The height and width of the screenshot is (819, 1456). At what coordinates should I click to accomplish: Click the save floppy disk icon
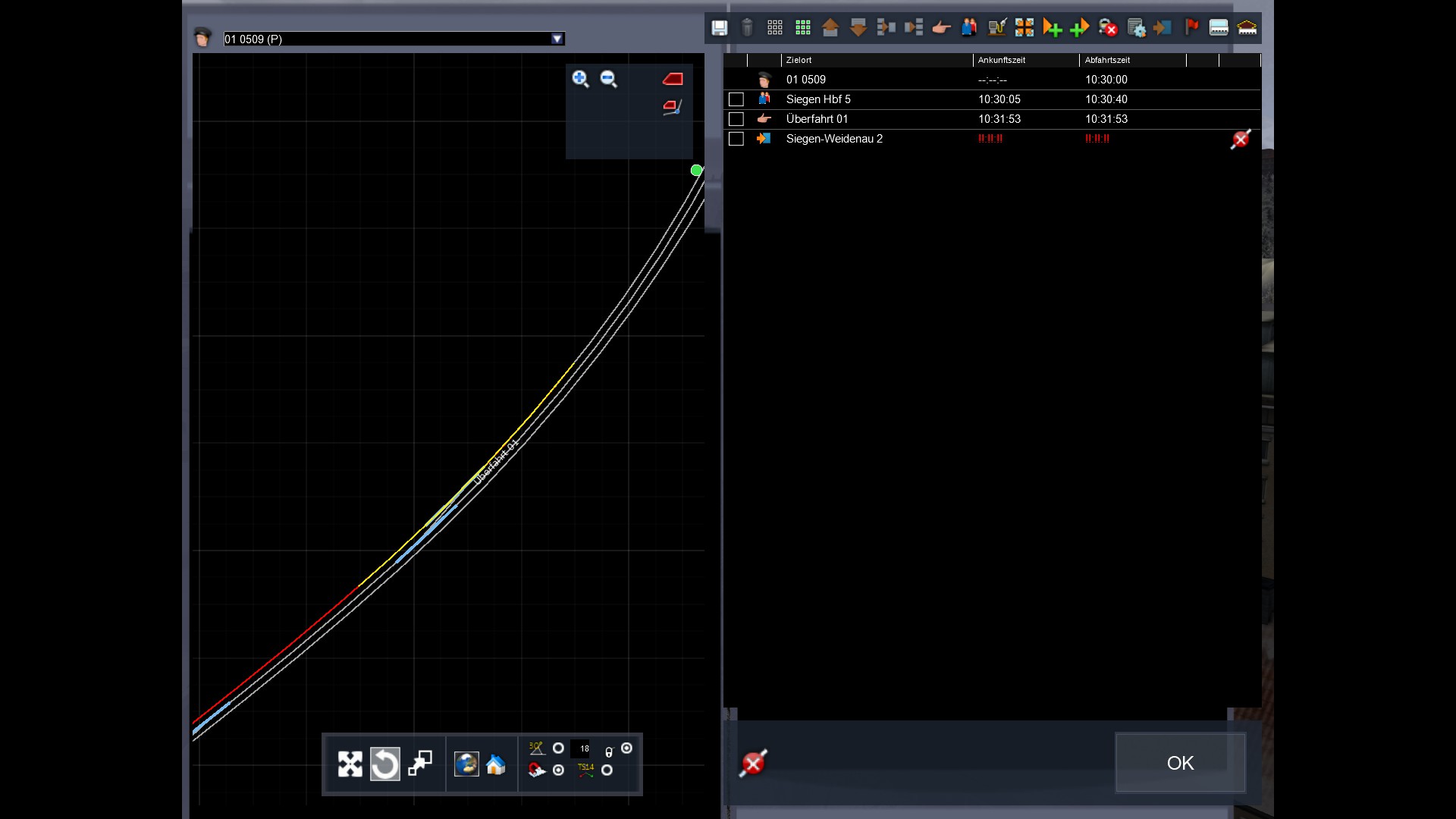point(719,28)
